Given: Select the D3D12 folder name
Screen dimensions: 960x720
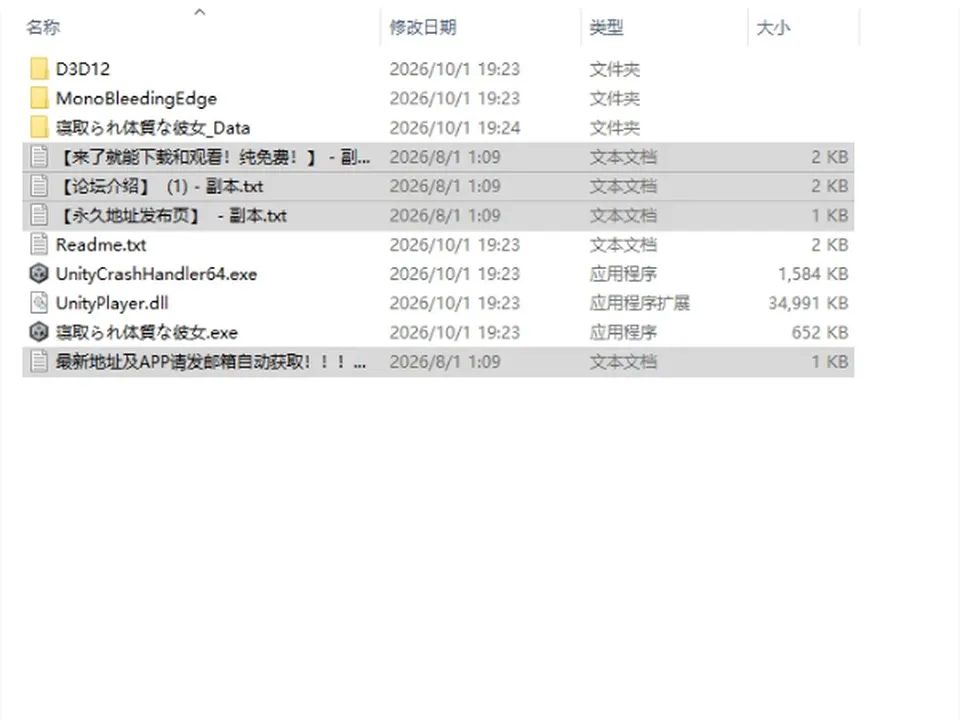Looking at the screenshot, I should (x=83, y=69).
